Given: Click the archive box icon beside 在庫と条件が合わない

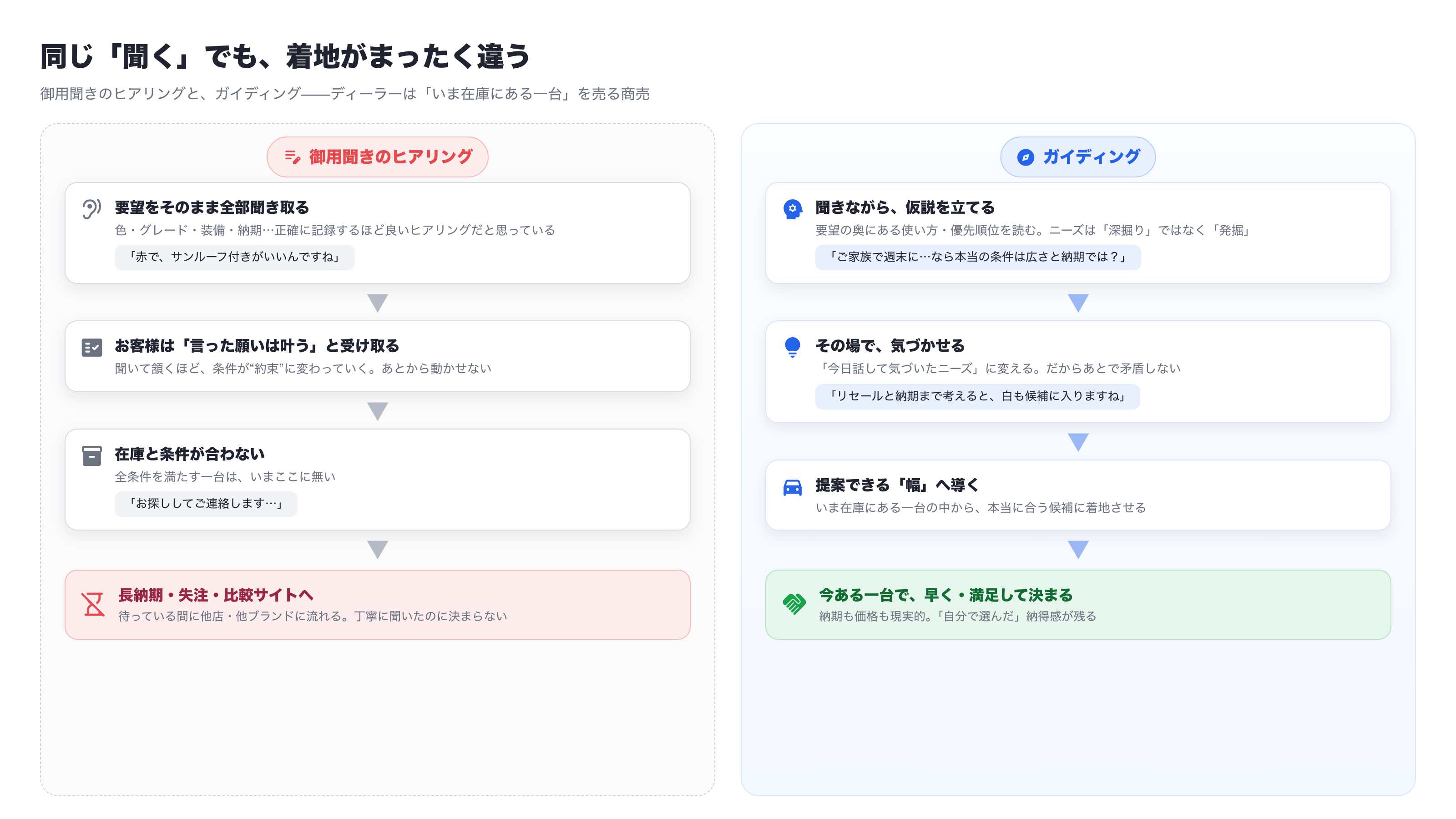Looking at the screenshot, I should pos(91,455).
